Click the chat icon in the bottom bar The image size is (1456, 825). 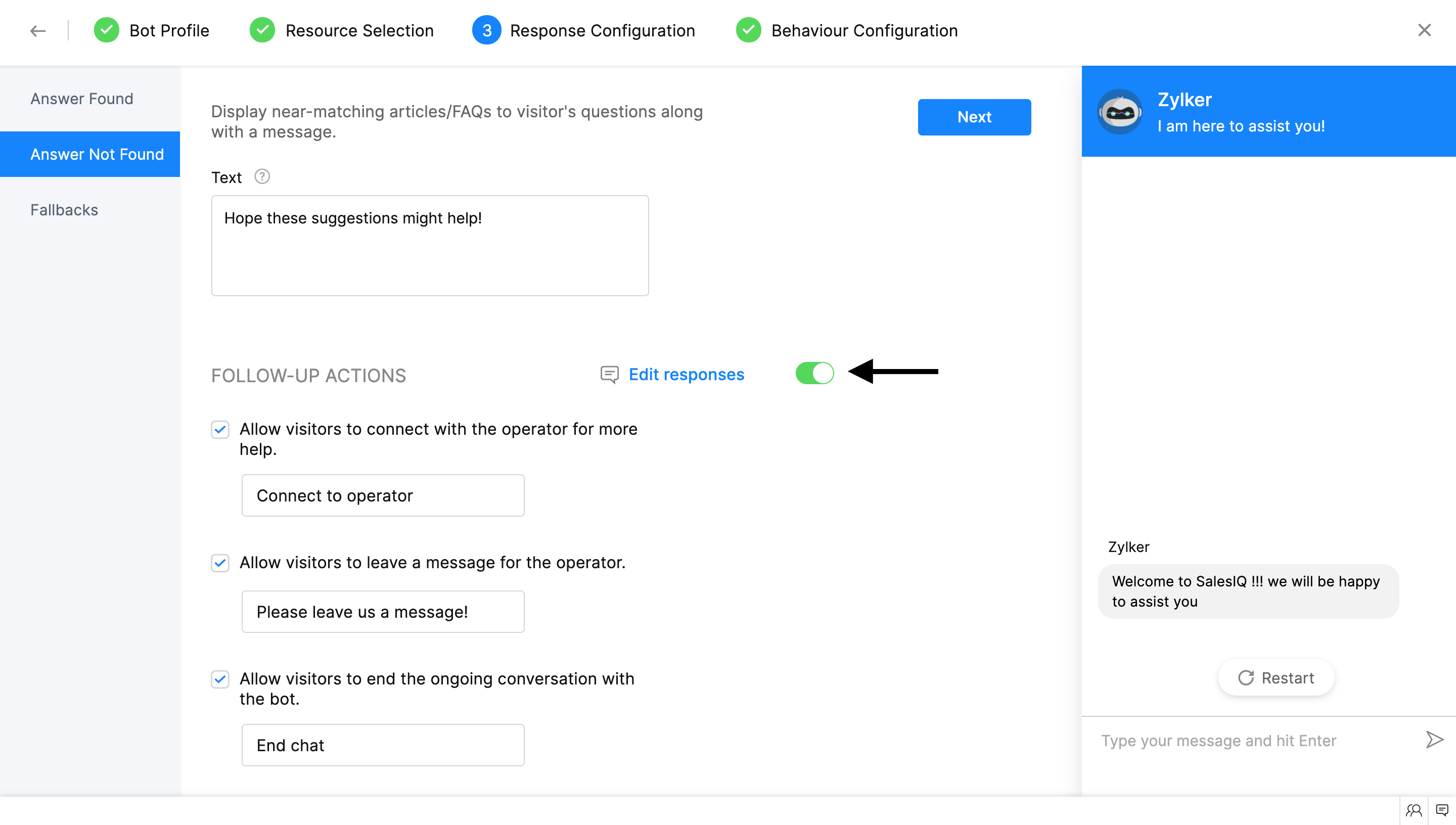click(1442, 810)
